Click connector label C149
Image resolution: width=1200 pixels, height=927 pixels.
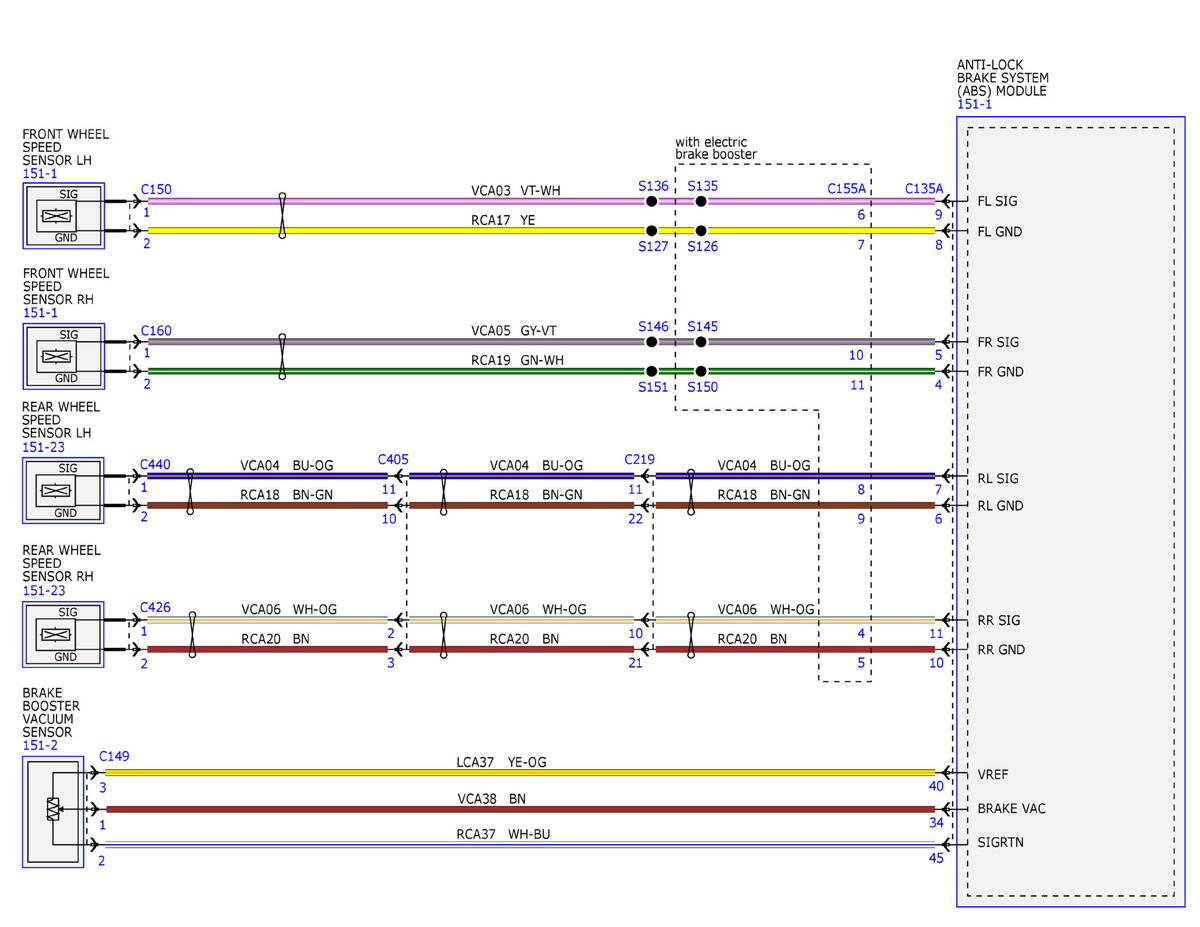click(115, 757)
